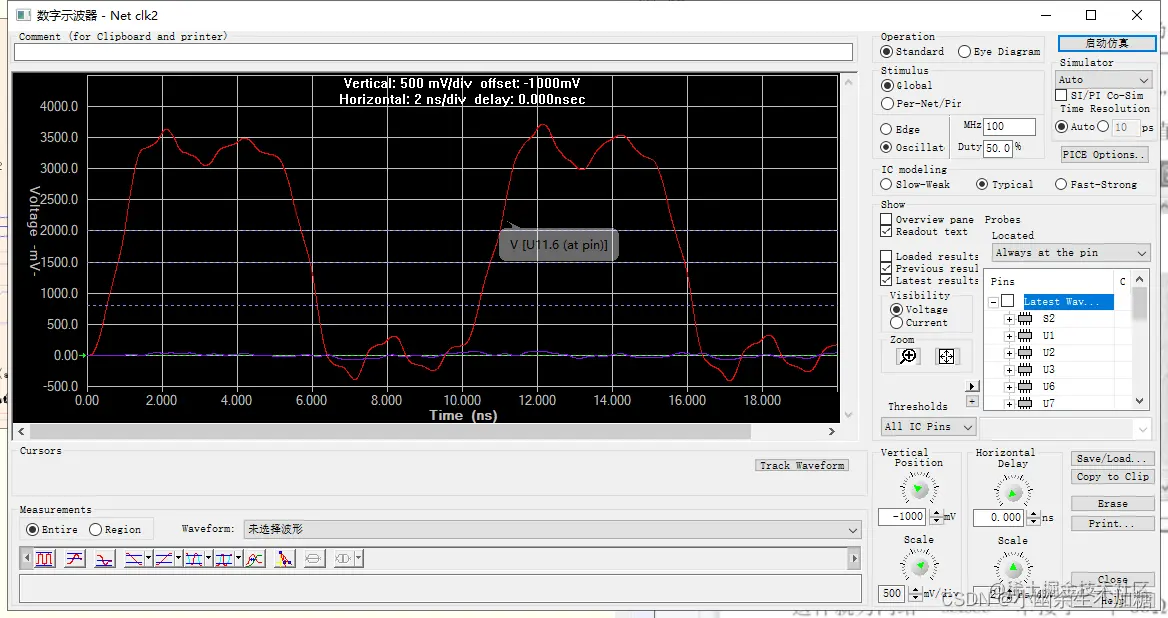Click the magnifier zoom-in icon
This screenshot has height=618, width=1168.
pyautogui.click(x=908, y=357)
